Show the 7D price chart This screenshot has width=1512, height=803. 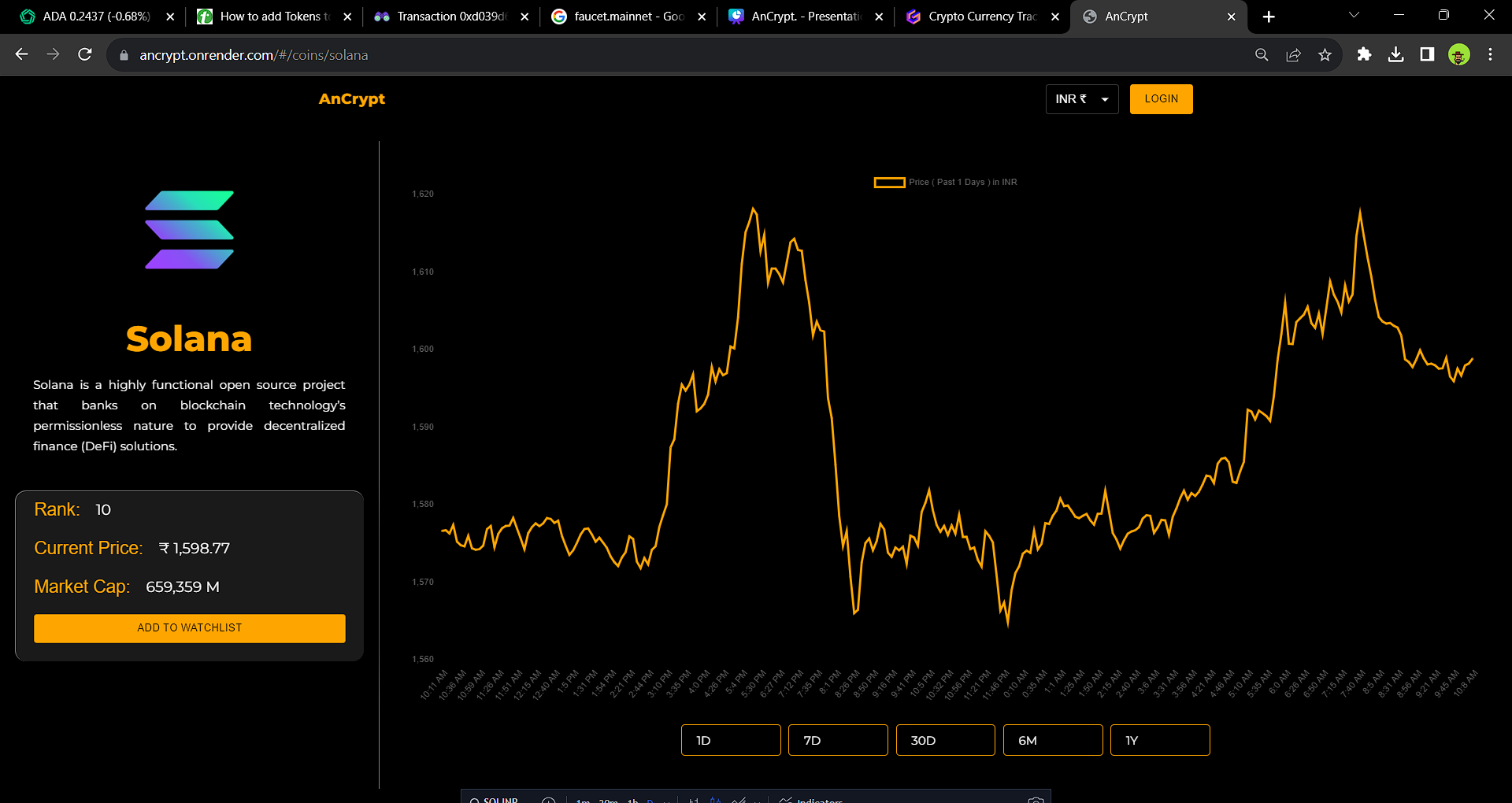[838, 740]
